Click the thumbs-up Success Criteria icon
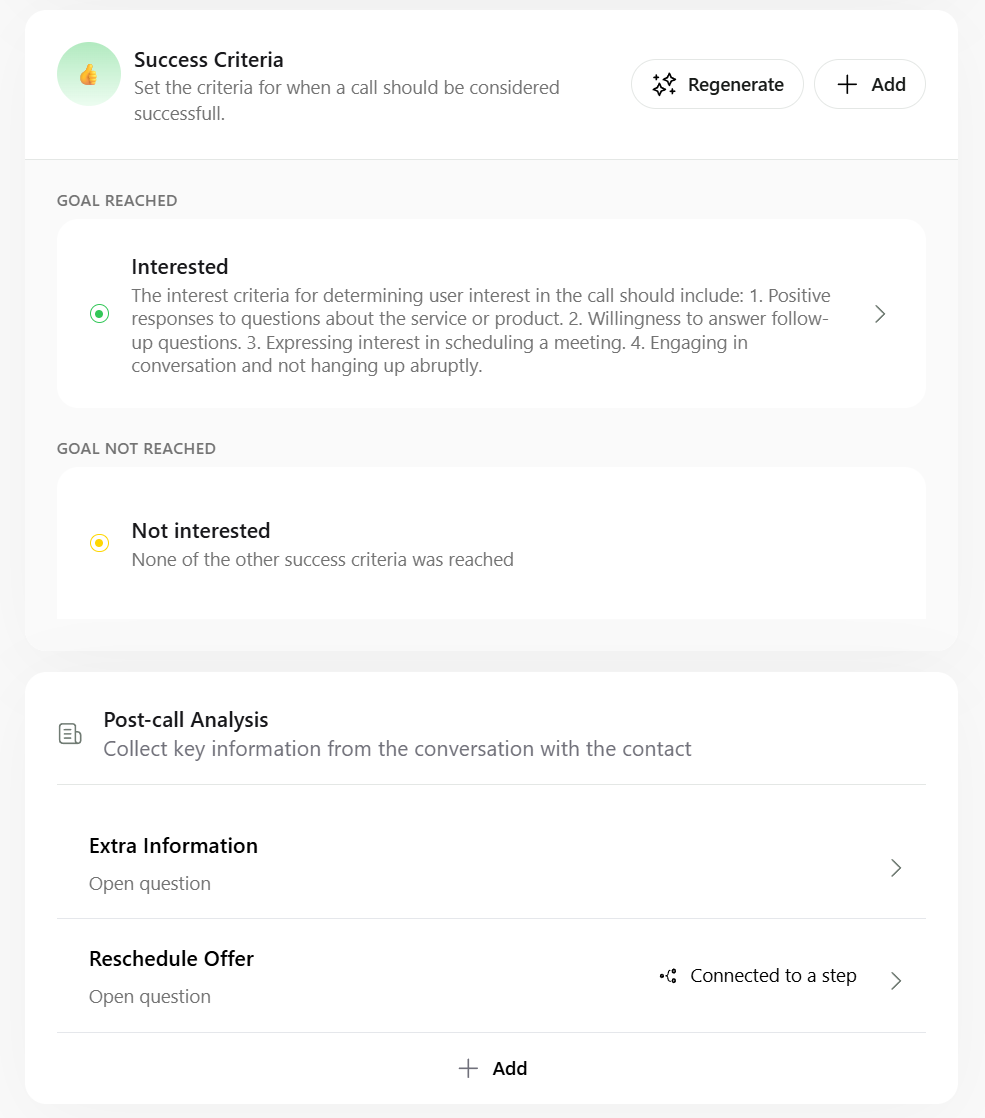Image resolution: width=985 pixels, height=1118 pixels. (88, 73)
